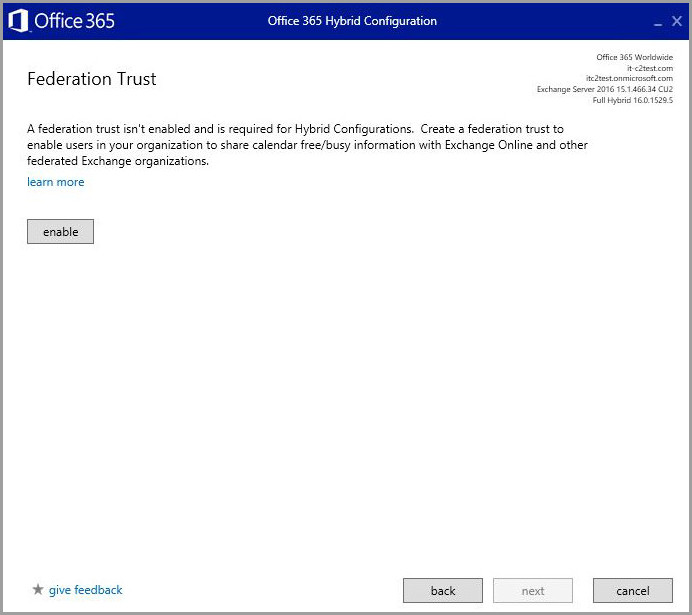Open the learn more link
692x615 pixels.
tap(56, 182)
